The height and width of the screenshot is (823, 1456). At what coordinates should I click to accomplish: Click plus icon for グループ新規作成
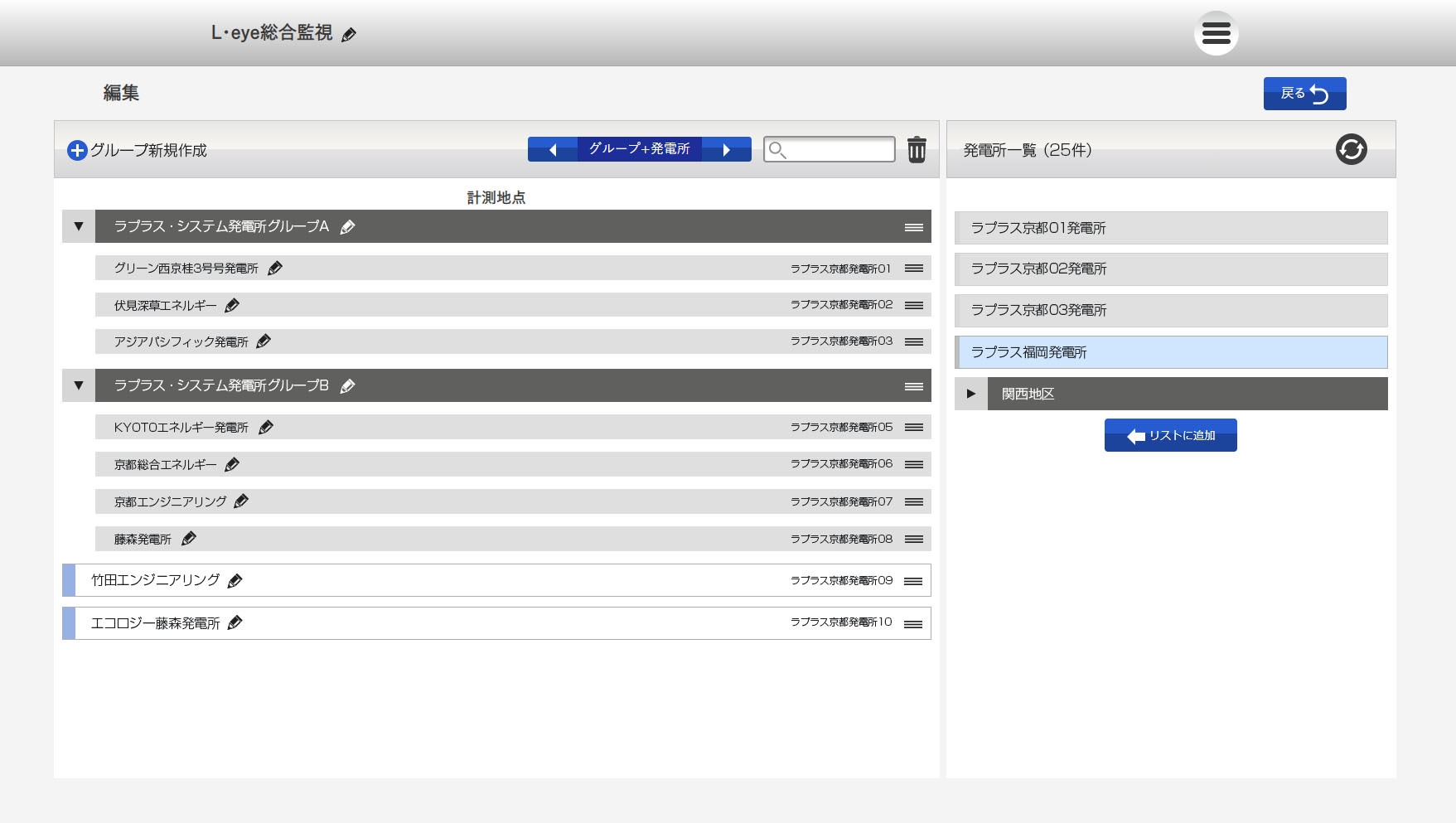77,150
